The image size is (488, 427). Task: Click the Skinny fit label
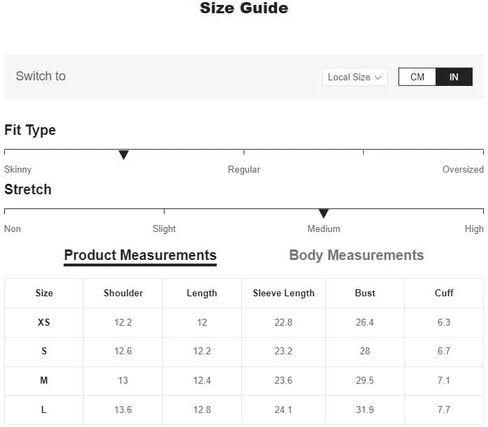(x=18, y=169)
